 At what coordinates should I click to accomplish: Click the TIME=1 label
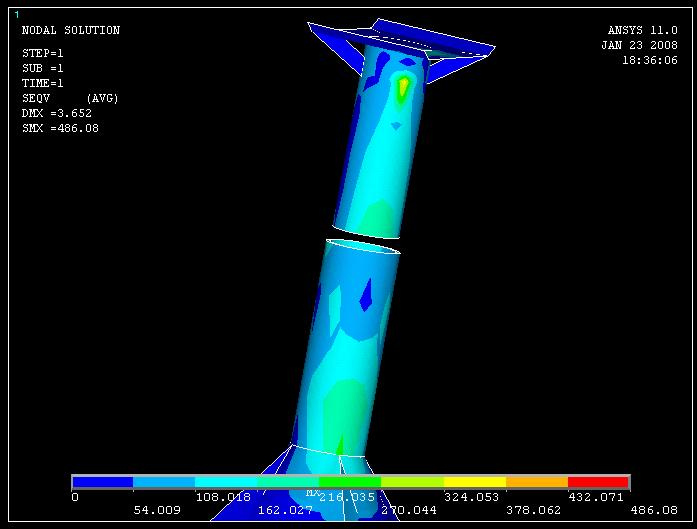[x=43, y=83]
